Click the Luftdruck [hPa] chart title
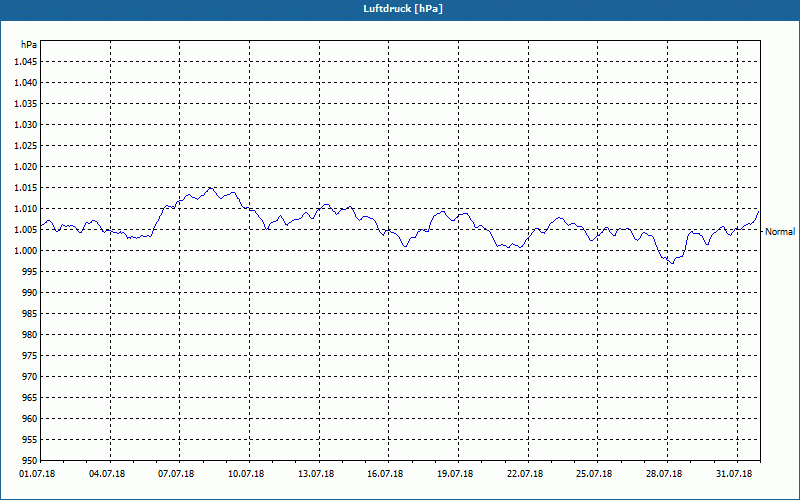This screenshot has width=800, height=500. (403, 9)
